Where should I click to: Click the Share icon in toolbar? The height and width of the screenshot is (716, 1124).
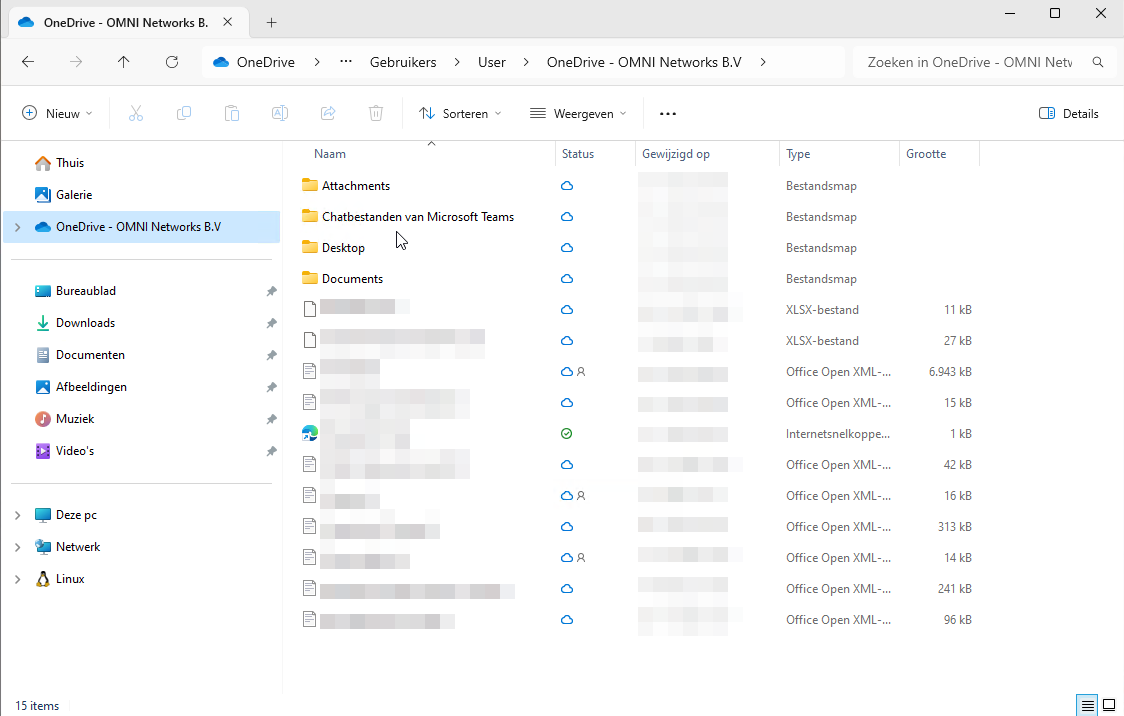coord(328,114)
